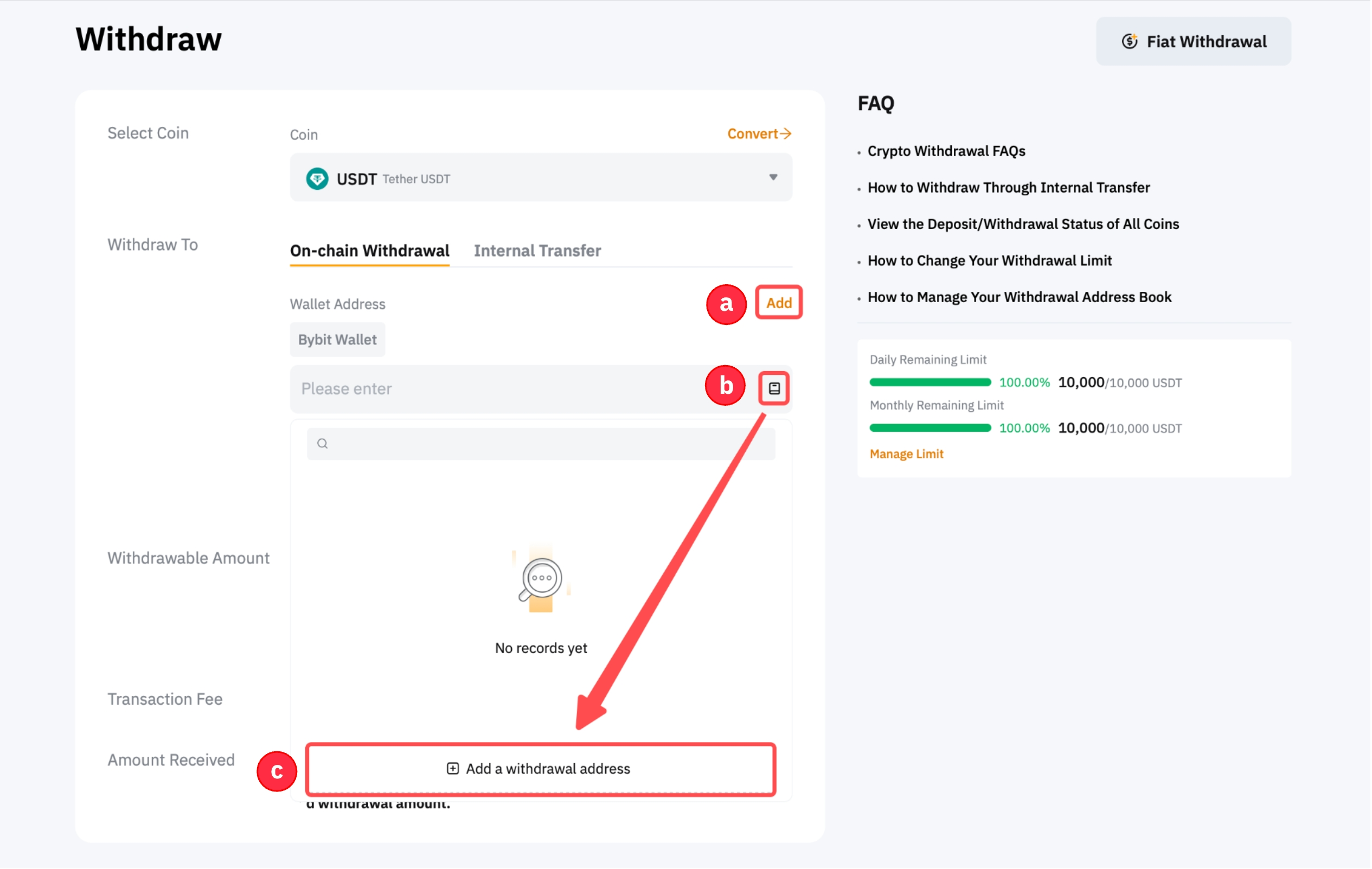This screenshot has width=1372, height=869.
Task: Open the Manage Limit link
Action: pos(907,454)
